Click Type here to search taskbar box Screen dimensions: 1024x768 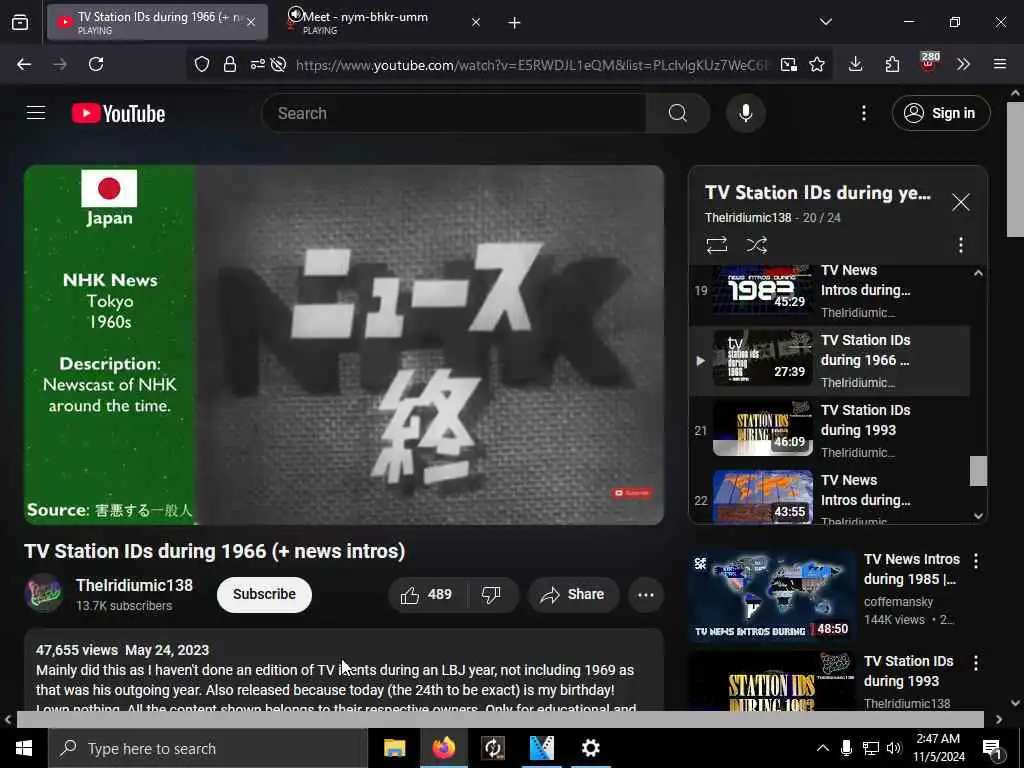tap(208, 748)
